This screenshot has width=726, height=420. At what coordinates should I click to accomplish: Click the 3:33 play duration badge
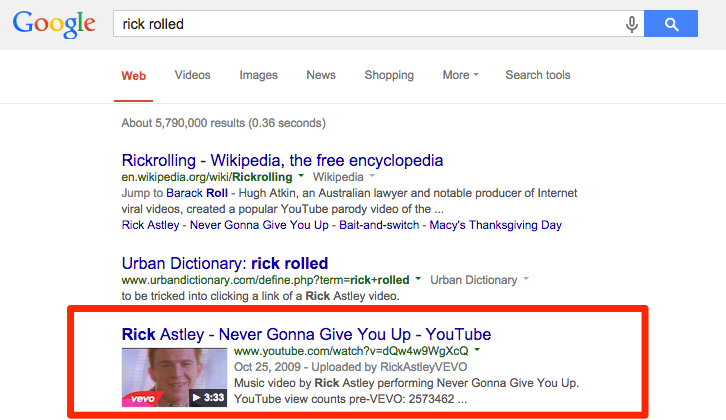pos(208,397)
